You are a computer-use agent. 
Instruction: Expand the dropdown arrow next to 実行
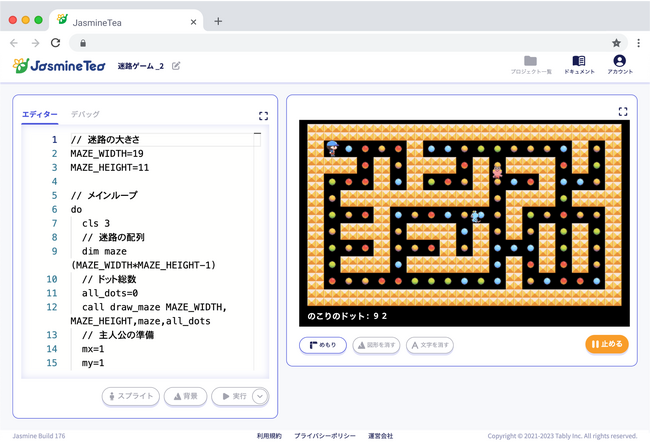(x=260, y=396)
